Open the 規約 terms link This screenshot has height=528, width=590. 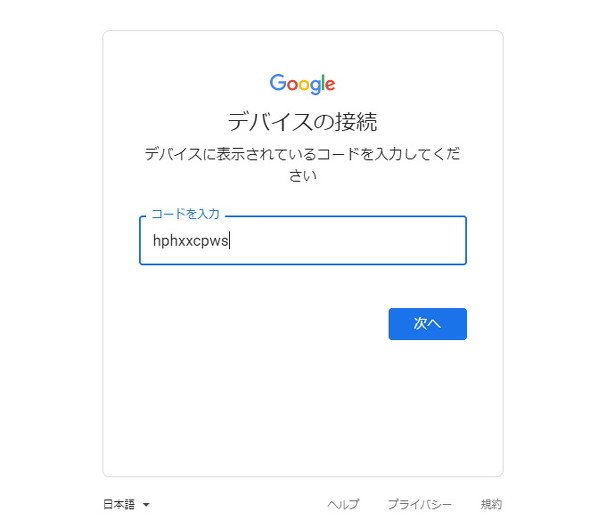[491, 504]
